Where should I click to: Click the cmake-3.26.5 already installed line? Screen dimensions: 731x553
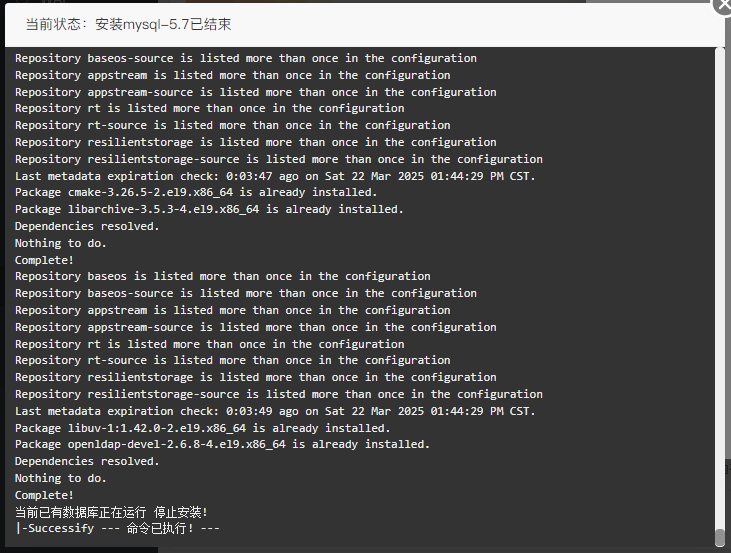point(196,193)
